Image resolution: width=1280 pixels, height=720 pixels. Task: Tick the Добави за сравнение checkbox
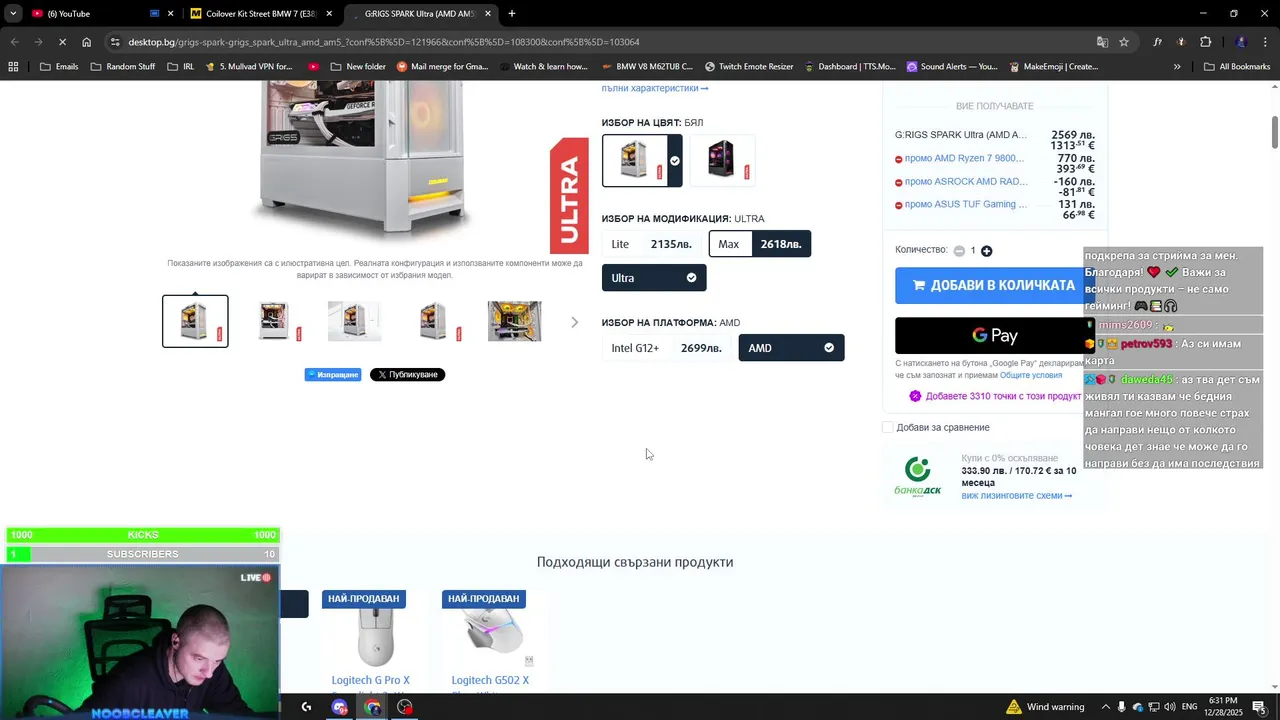pos(887,428)
